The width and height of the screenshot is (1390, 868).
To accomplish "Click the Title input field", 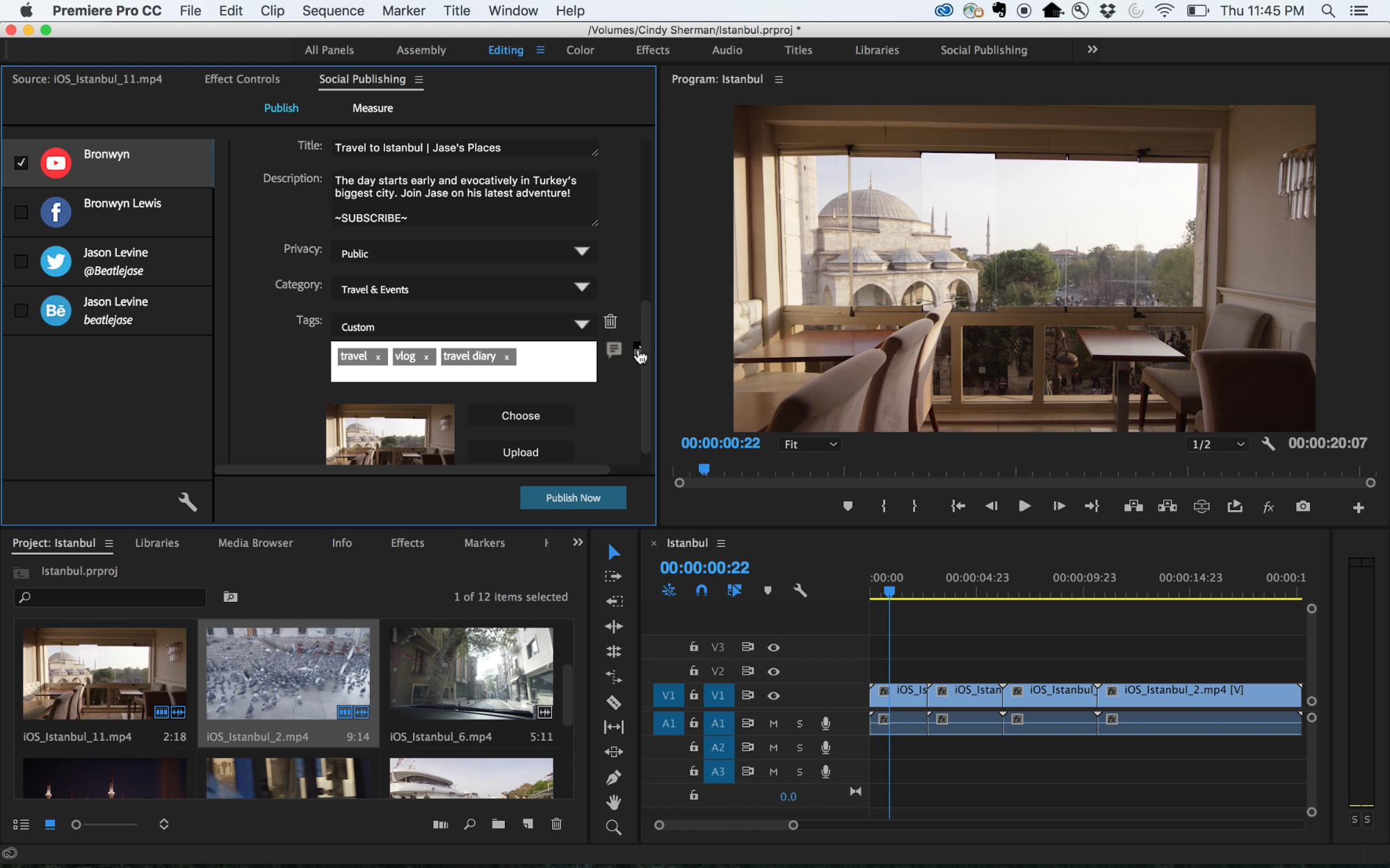I will pos(464,147).
